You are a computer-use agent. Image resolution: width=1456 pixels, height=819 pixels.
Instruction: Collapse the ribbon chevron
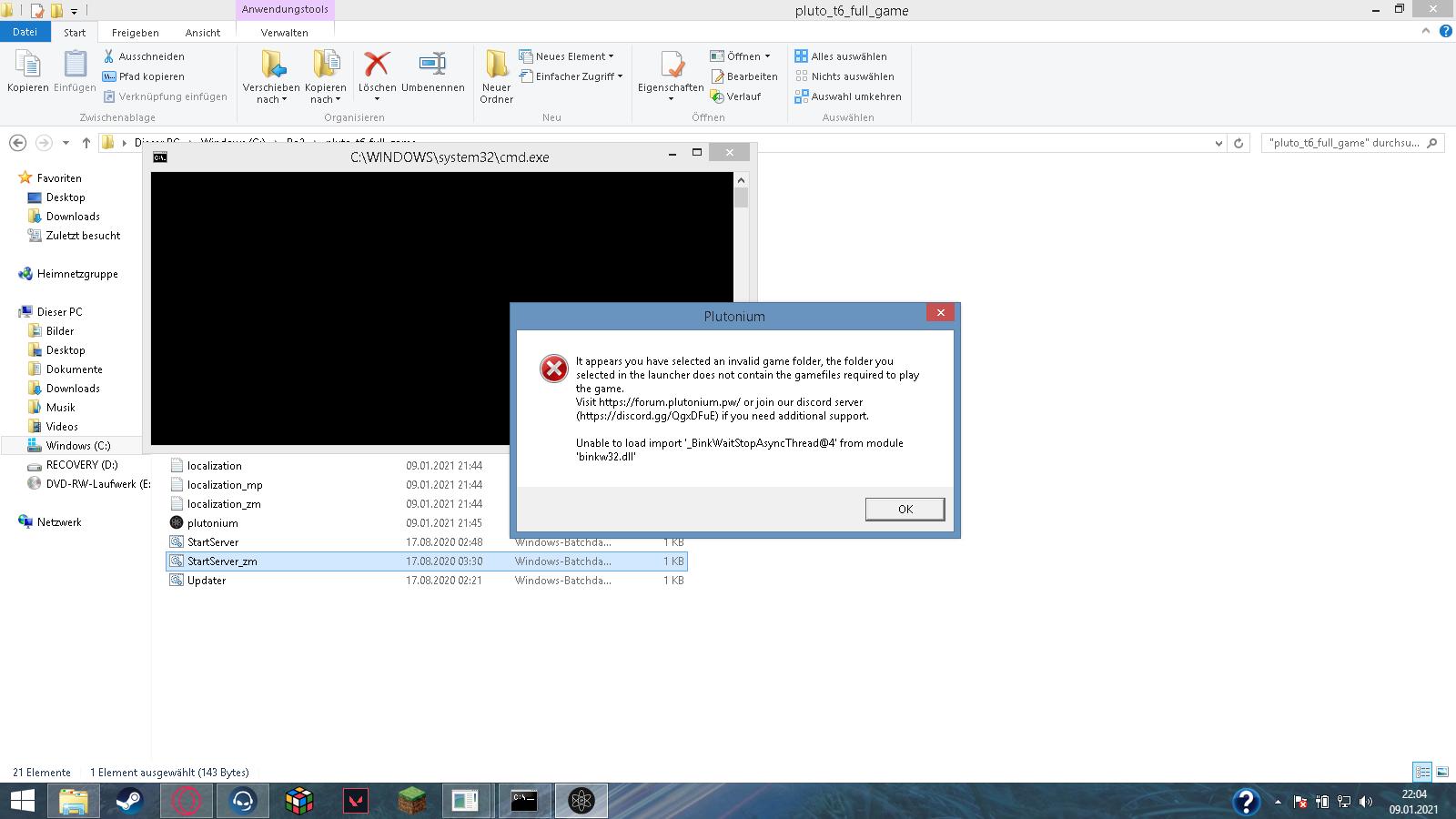[1426, 31]
